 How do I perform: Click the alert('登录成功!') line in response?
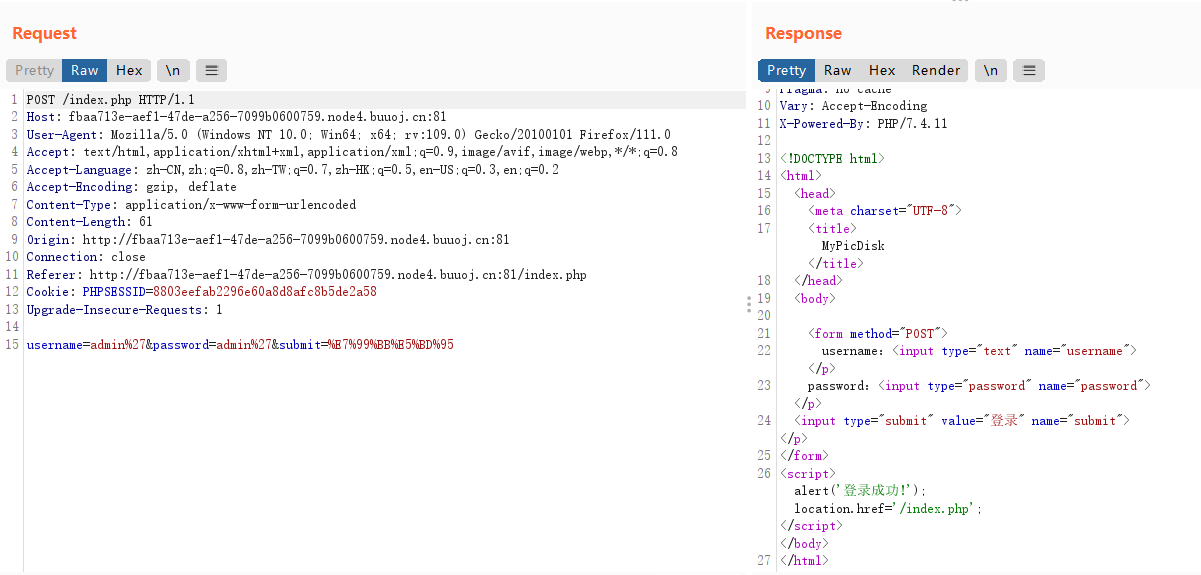click(x=860, y=491)
